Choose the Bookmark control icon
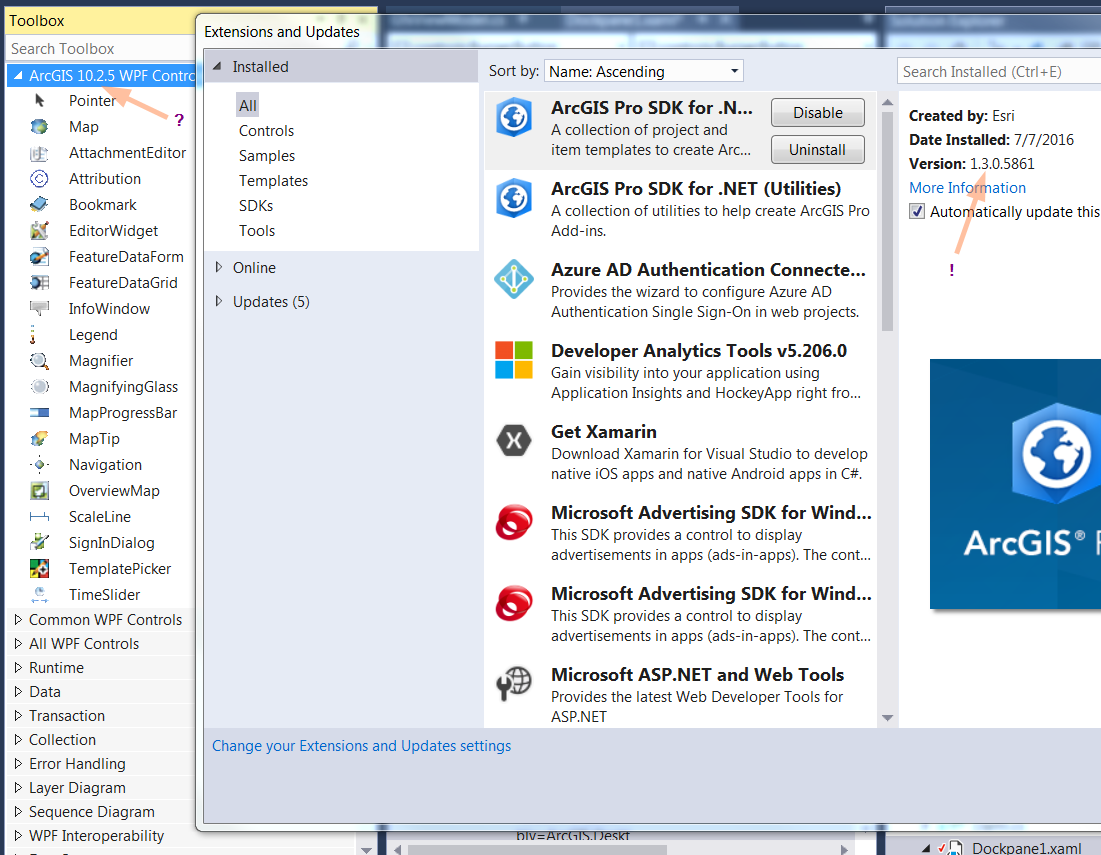This screenshot has height=855, width=1101. click(x=39, y=205)
